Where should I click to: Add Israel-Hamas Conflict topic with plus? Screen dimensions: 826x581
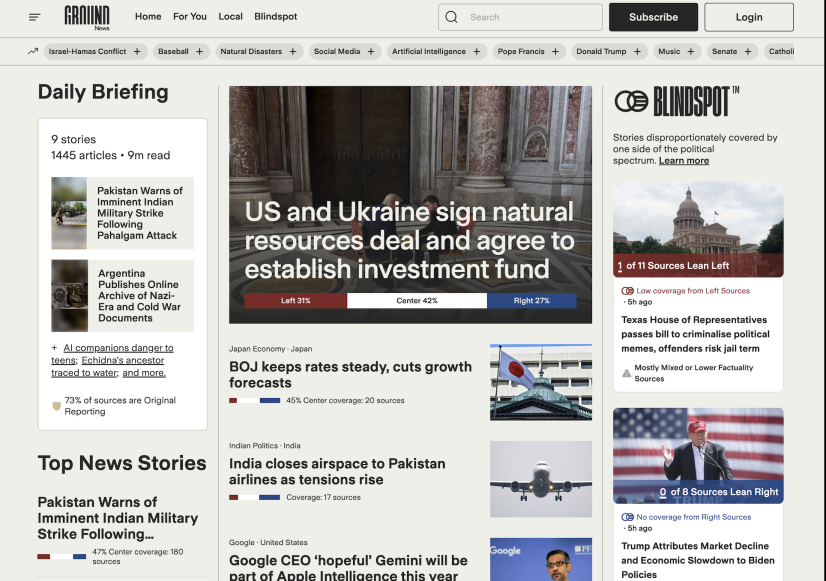coord(137,52)
